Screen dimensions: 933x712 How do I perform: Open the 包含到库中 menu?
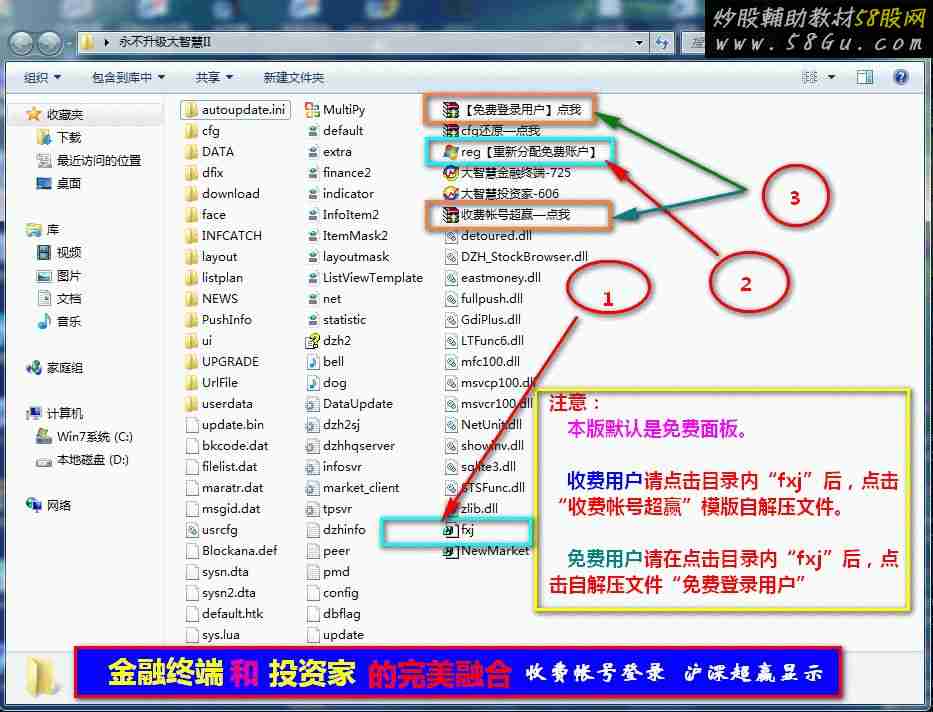pyautogui.click(x=128, y=77)
